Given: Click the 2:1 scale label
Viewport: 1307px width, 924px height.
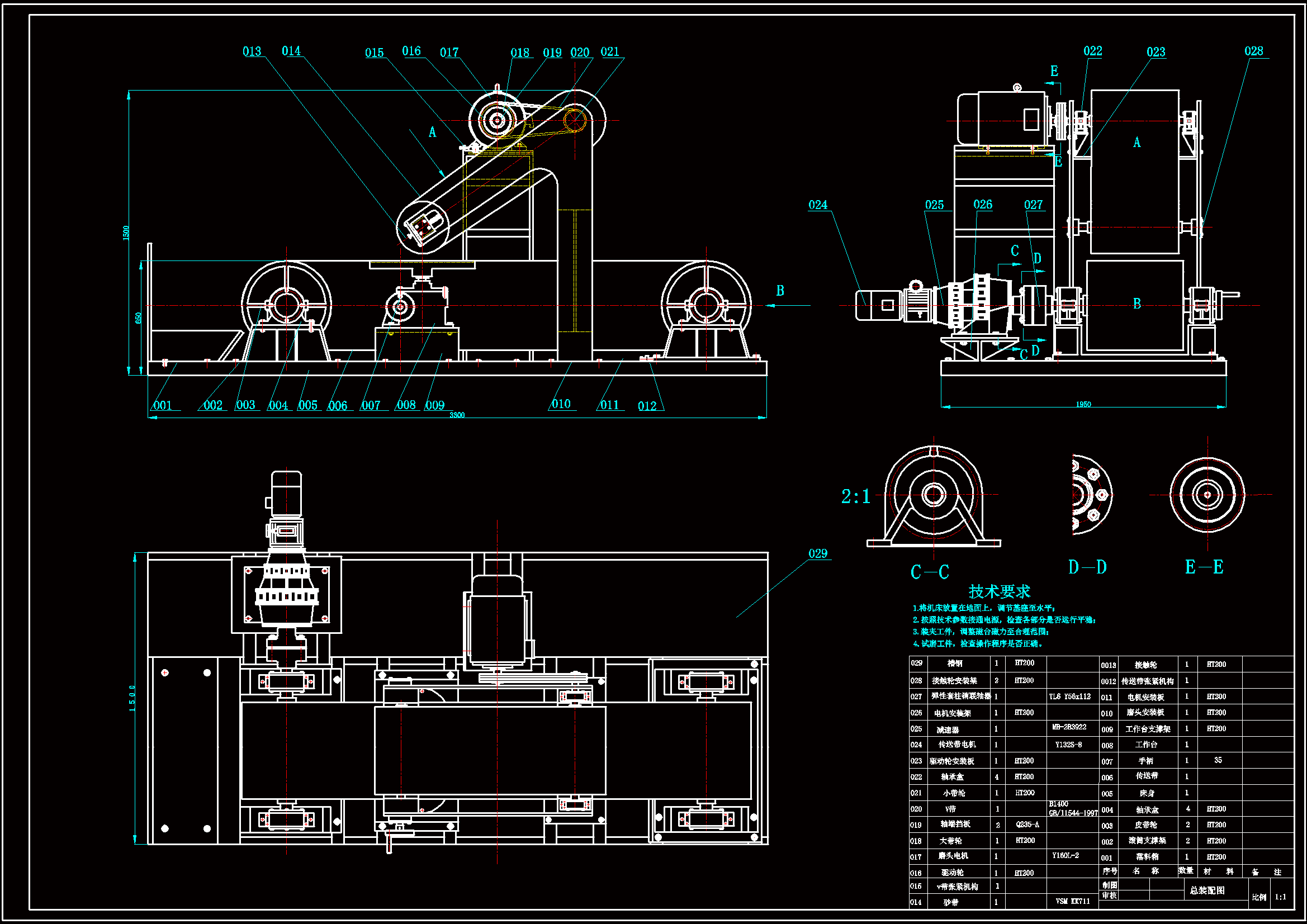Looking at the screenshot, I should point(855,496).
